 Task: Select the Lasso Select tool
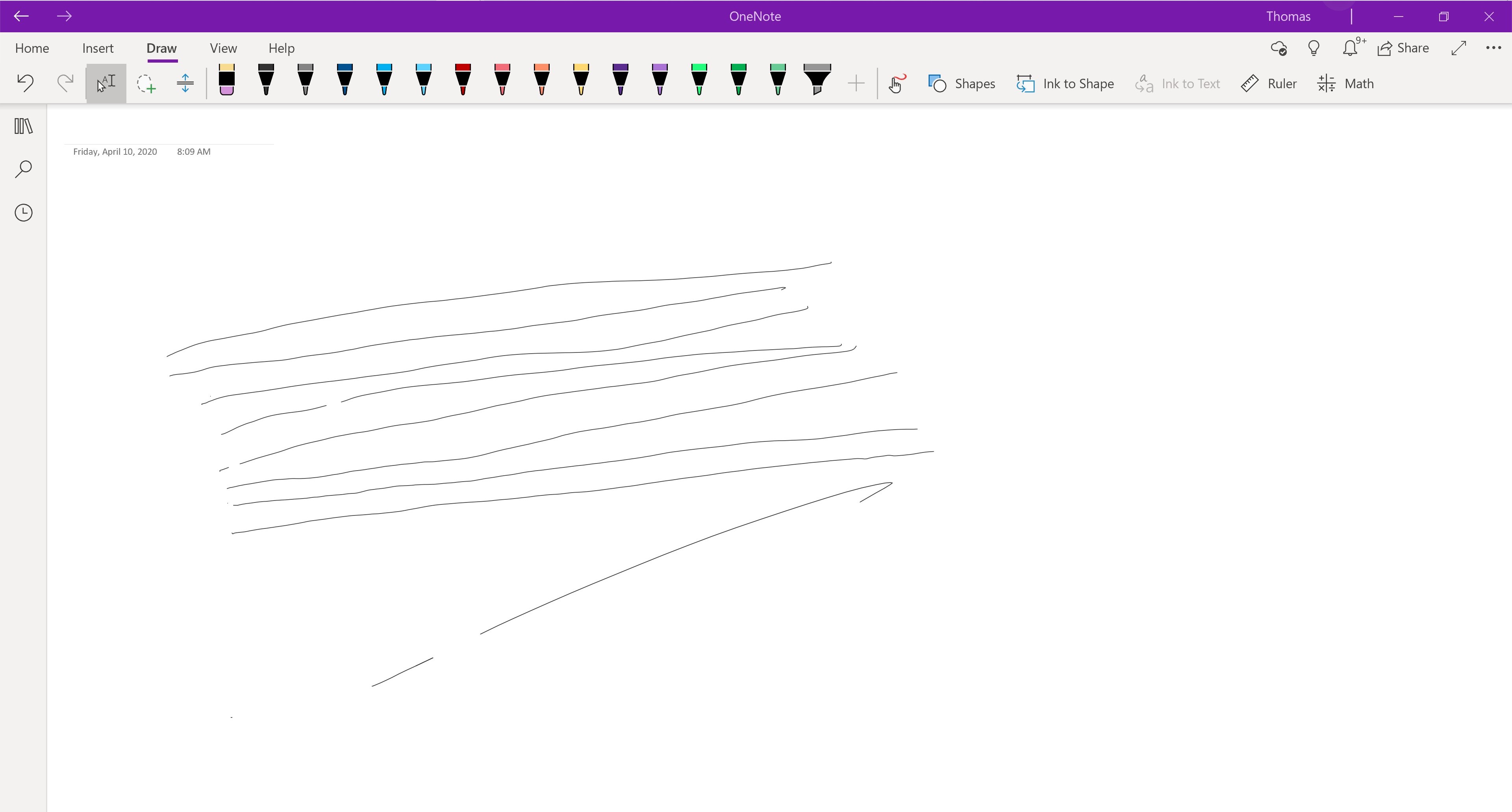pos(146,83)
